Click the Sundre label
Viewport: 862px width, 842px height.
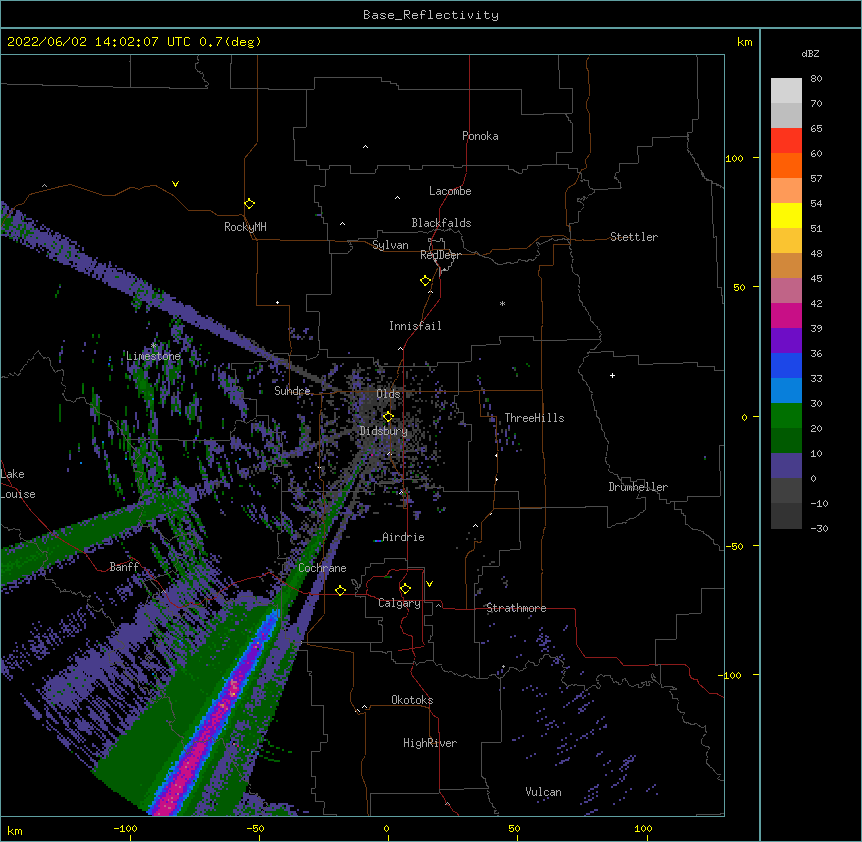[292, 391]
